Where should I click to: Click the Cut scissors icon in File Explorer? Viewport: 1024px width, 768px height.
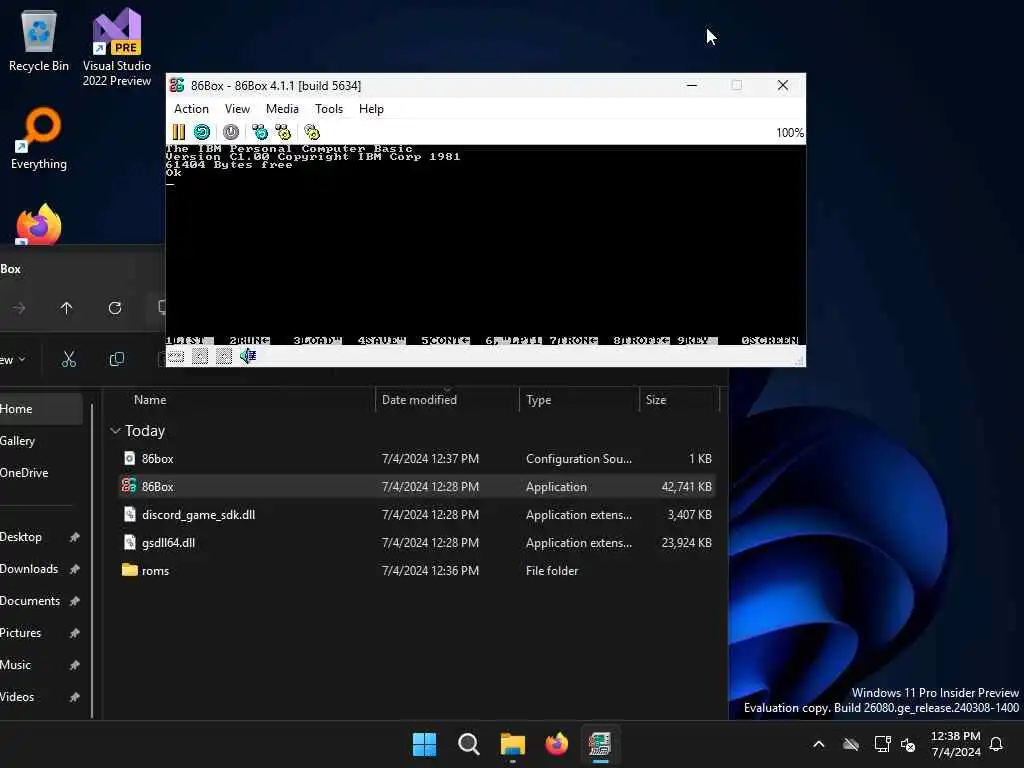(x=69, y=359)
